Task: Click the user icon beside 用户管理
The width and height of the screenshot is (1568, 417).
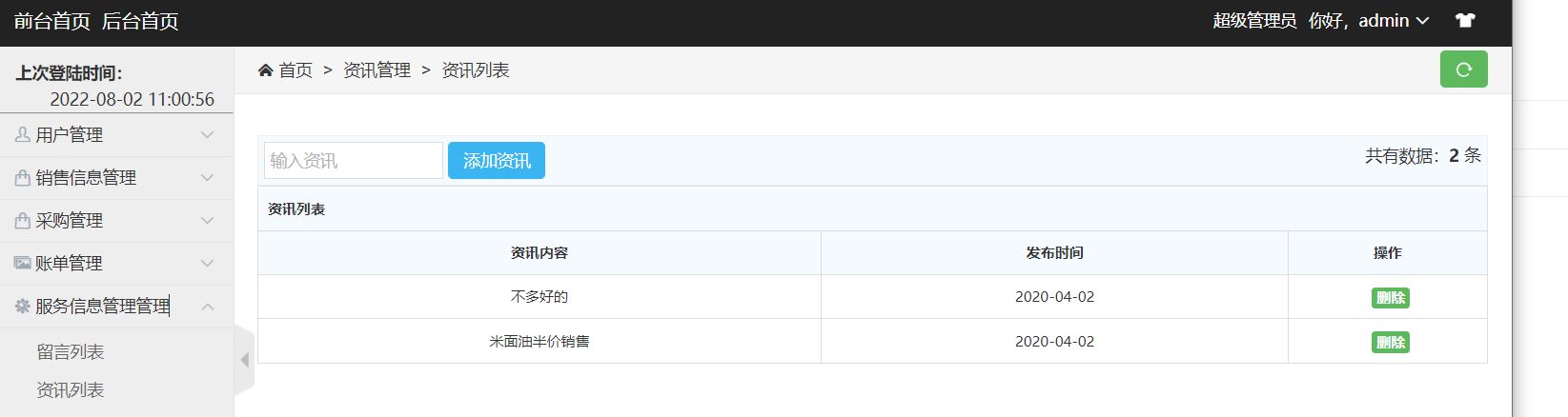Action: pyautogui.click(x=23, y=135)
